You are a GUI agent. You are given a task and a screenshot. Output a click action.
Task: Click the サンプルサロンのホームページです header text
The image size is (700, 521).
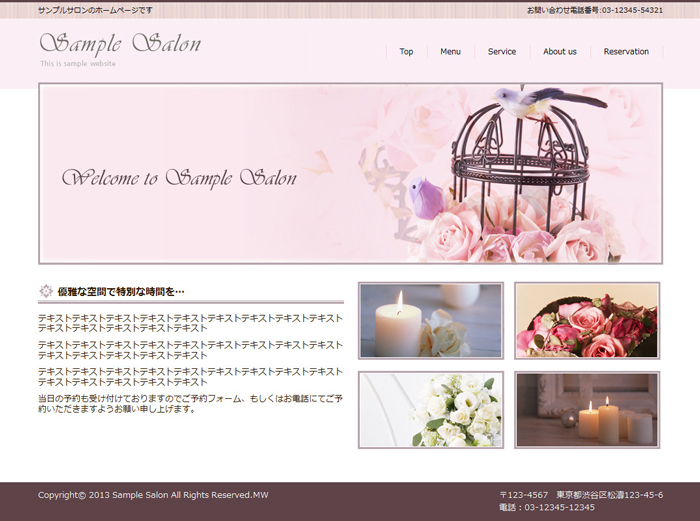pyautogui.click(x=95, y=9)
